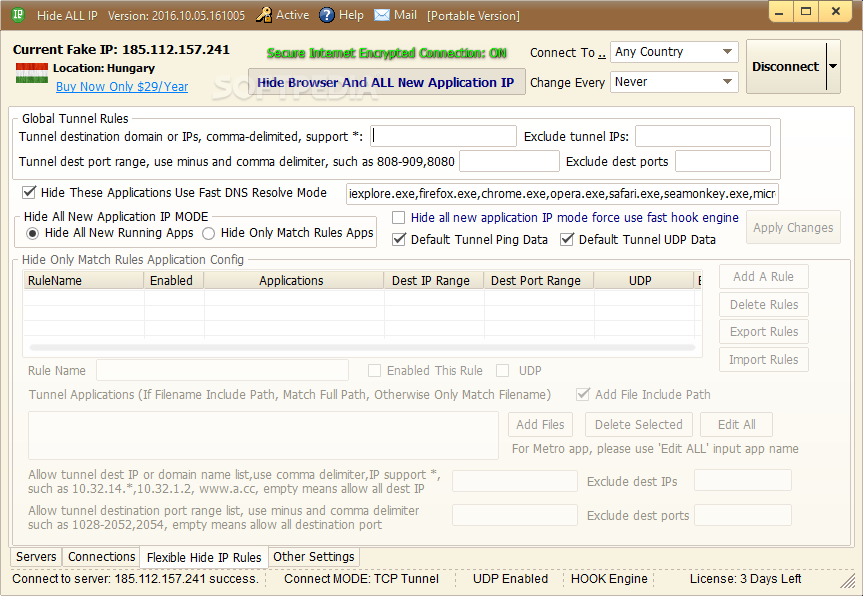Click the Active menu label
Screen dimensions: 863x596
coord(292,15)
